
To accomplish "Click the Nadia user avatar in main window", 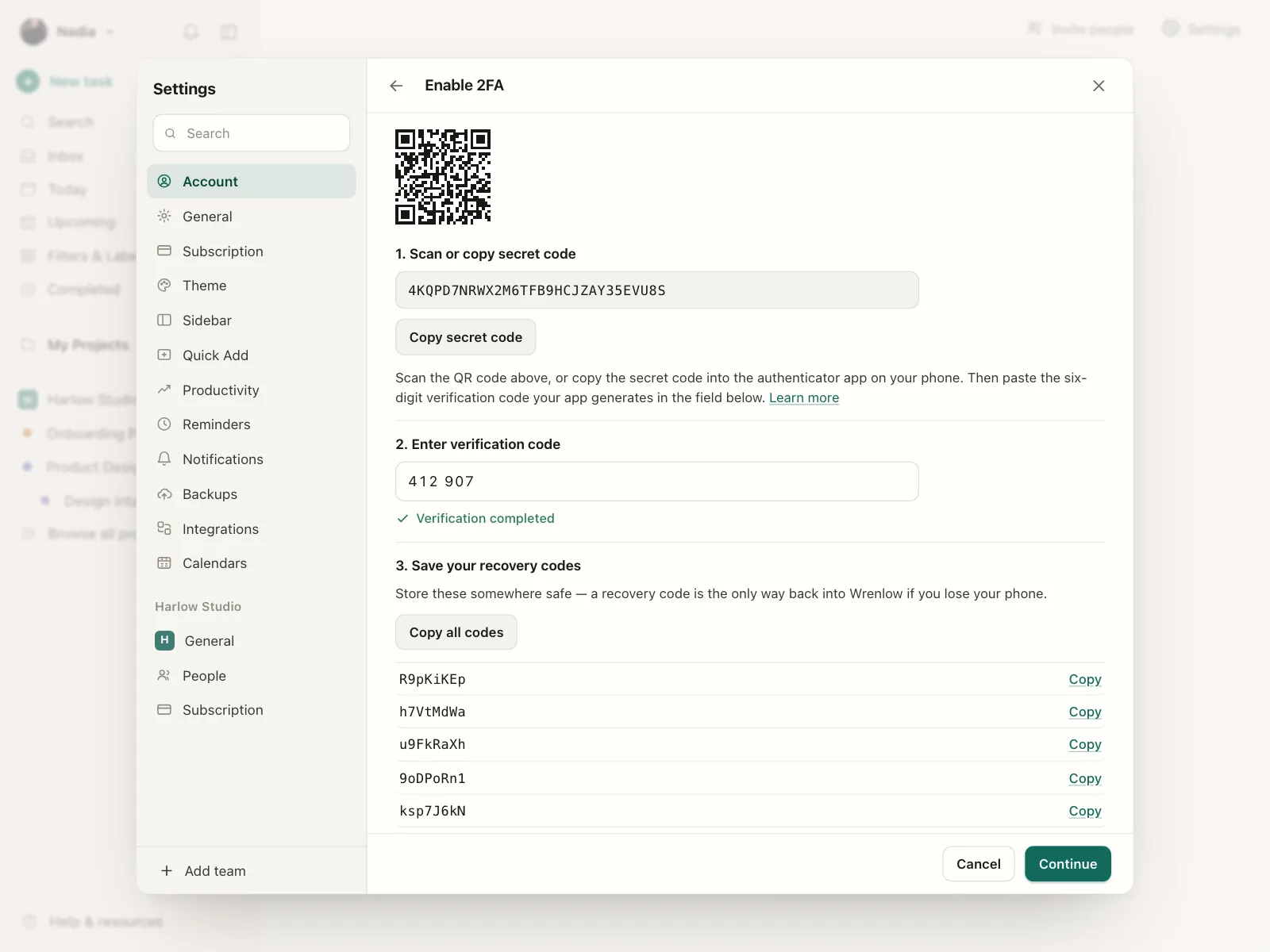I will (33, 32).
